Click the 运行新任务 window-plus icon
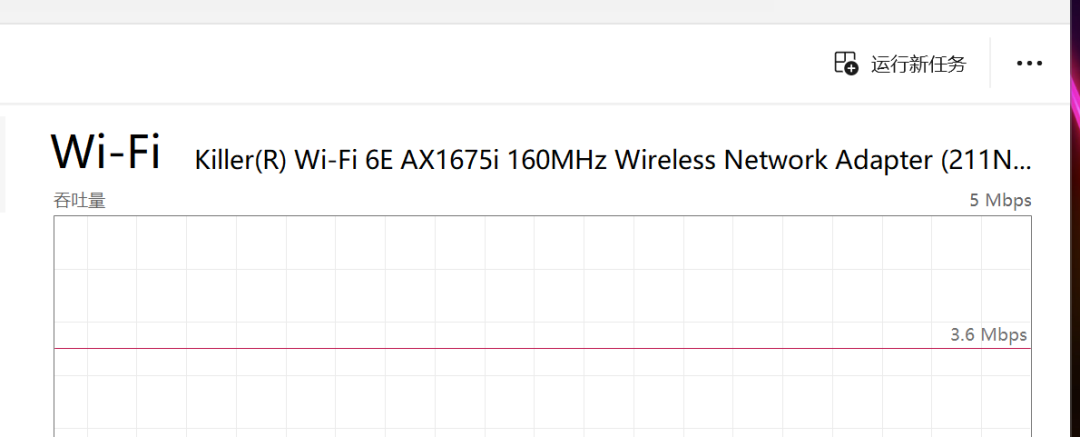Screen dimensions: 1080x437 click(846, 63)
